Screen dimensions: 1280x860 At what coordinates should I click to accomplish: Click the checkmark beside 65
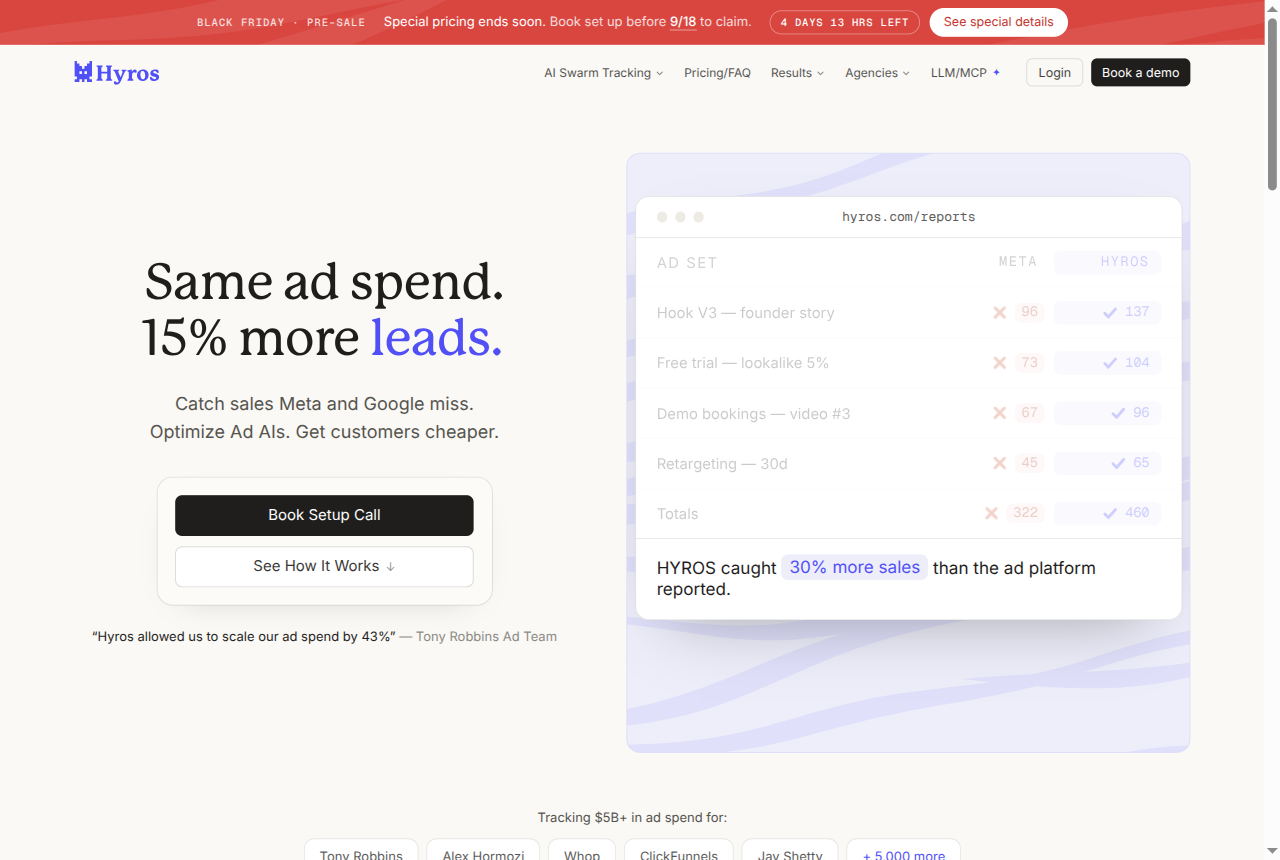tap(1118, 463)
